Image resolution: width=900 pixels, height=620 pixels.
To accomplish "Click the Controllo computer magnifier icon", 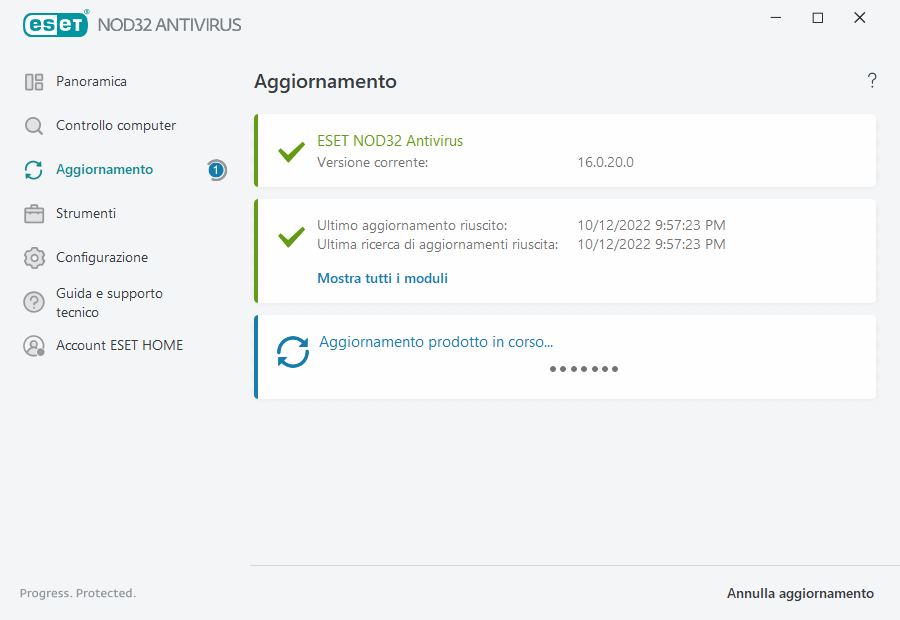I will [34, 126].
